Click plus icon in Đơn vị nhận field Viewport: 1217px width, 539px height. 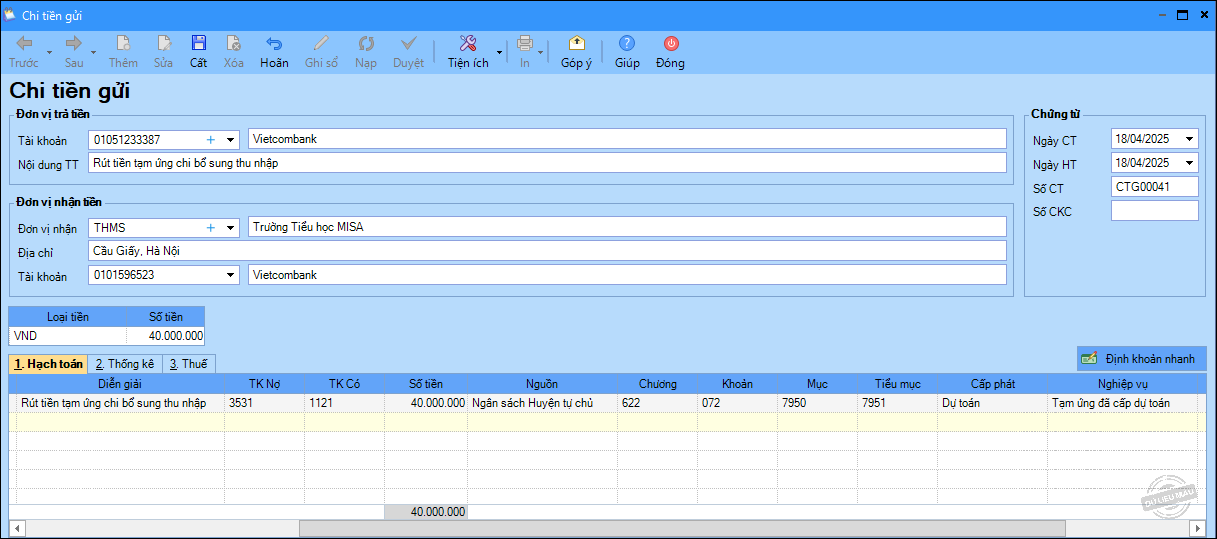(211, 228)
